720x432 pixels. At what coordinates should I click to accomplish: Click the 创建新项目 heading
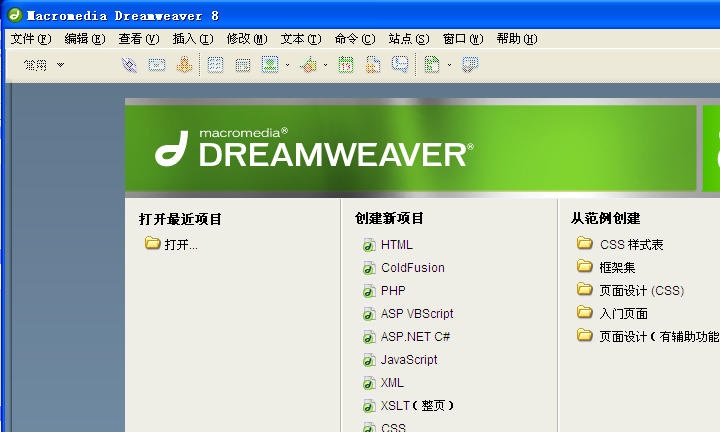pyautogui.click(x=389, y=218)
